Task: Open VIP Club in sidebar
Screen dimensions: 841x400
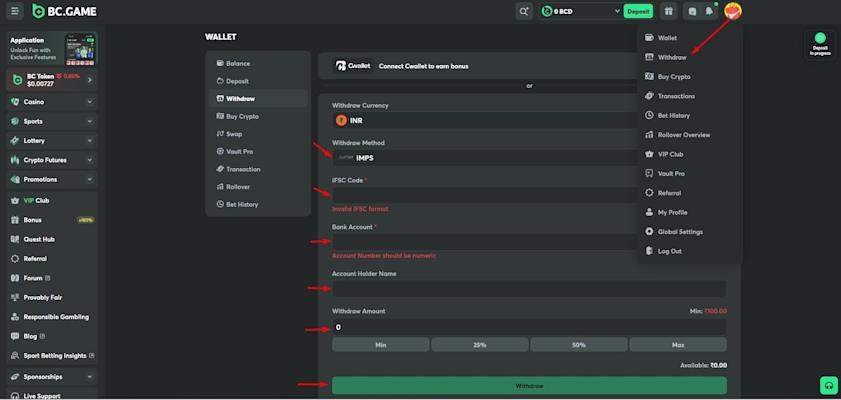Action: pos(51,201)
